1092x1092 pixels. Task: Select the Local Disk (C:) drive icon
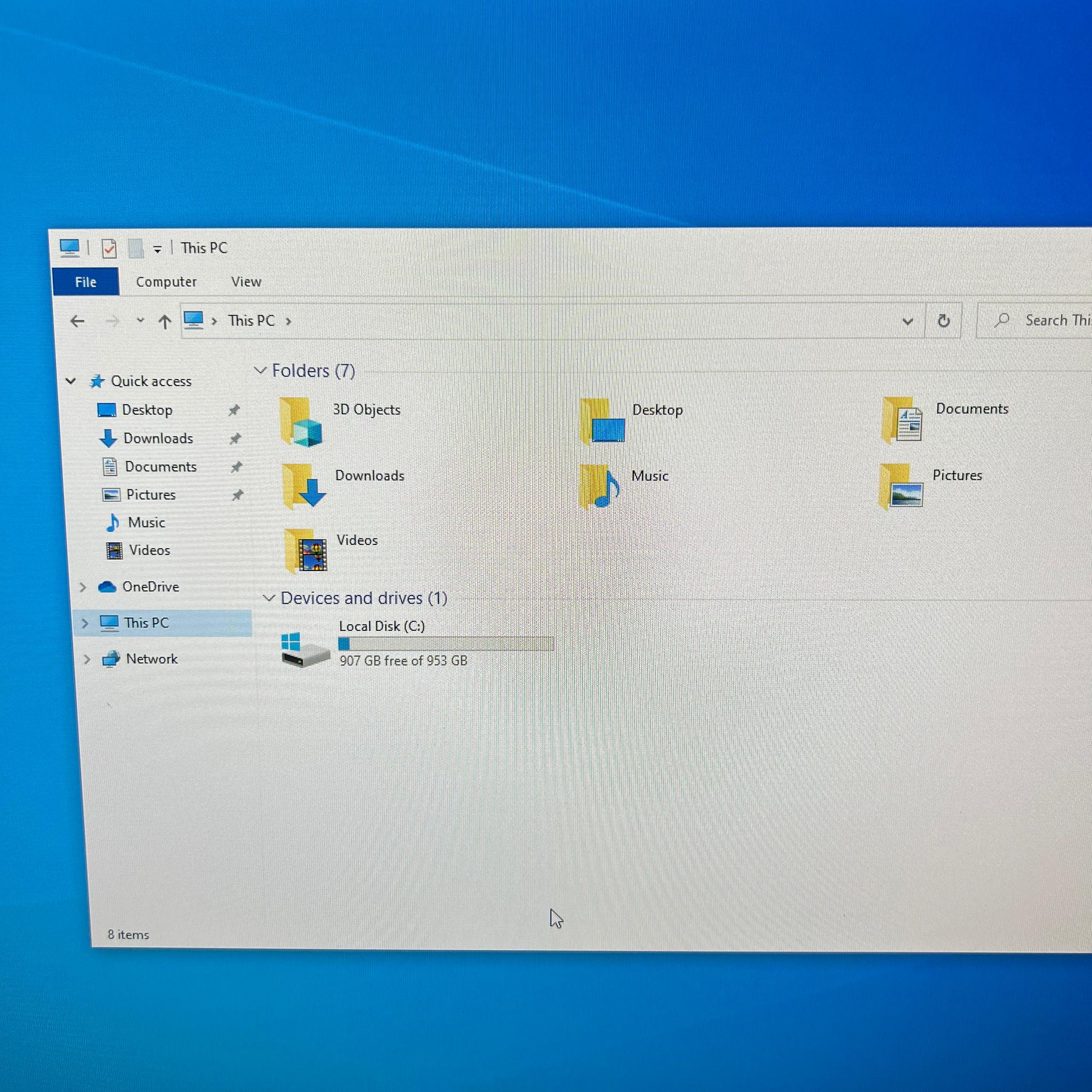[x=305, y=649]
